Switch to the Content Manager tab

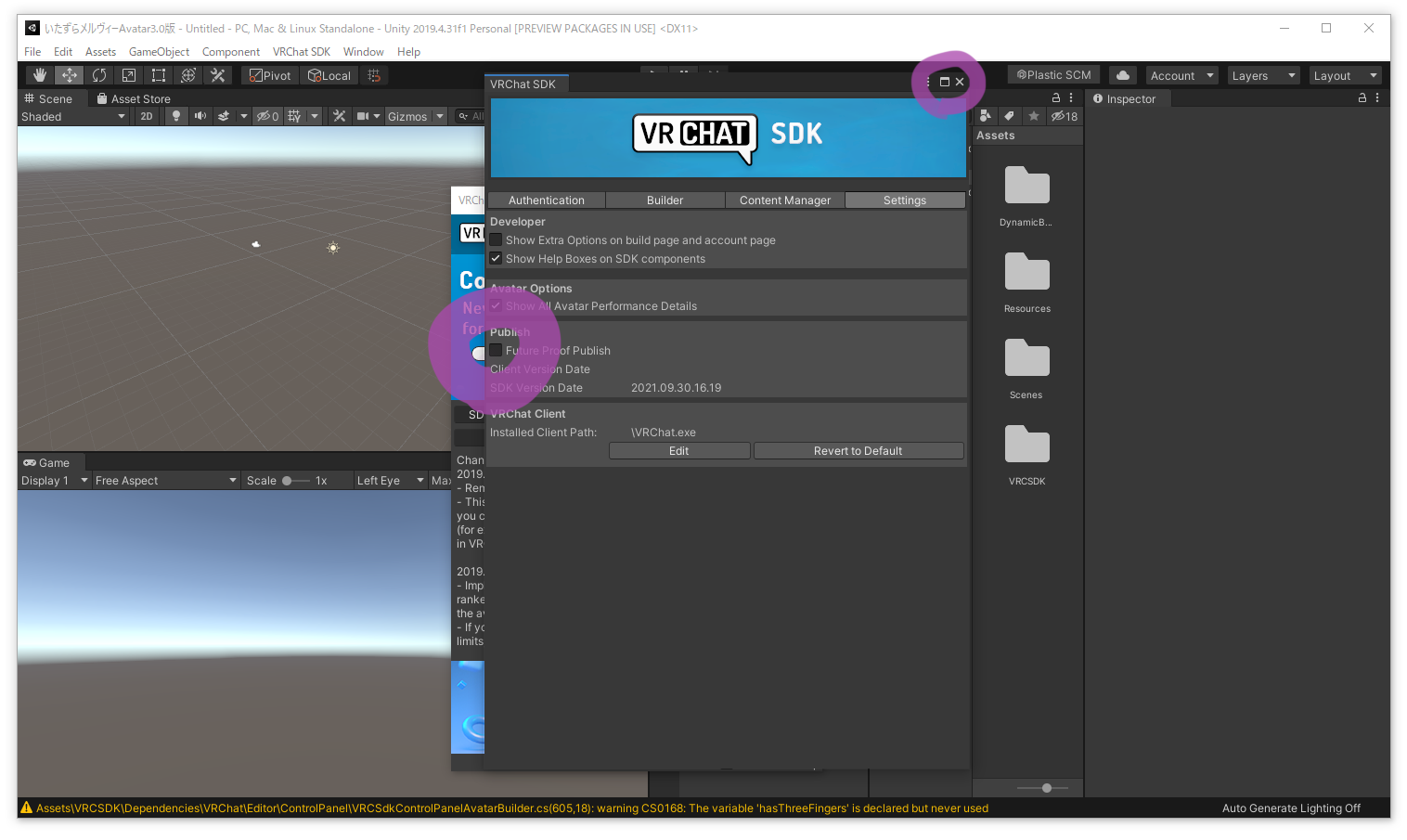point(785,200)
